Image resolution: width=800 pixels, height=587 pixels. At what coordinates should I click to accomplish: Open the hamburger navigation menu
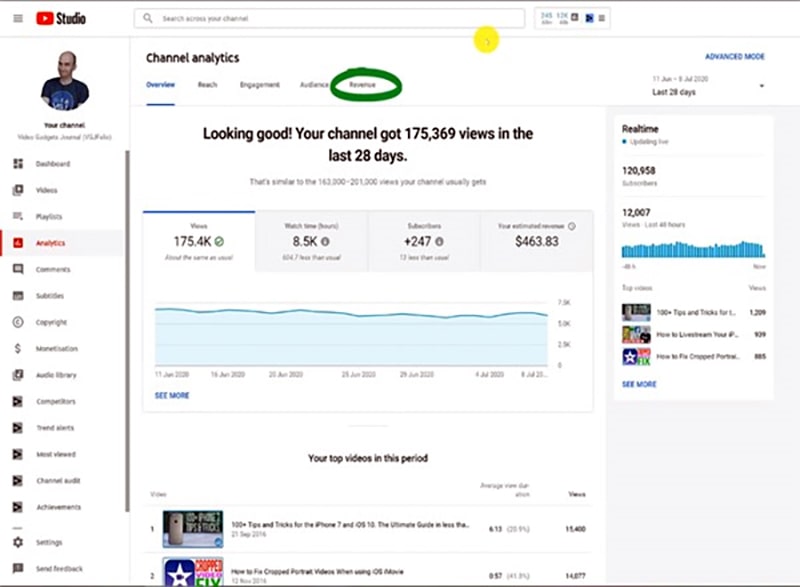pos(18,18)
